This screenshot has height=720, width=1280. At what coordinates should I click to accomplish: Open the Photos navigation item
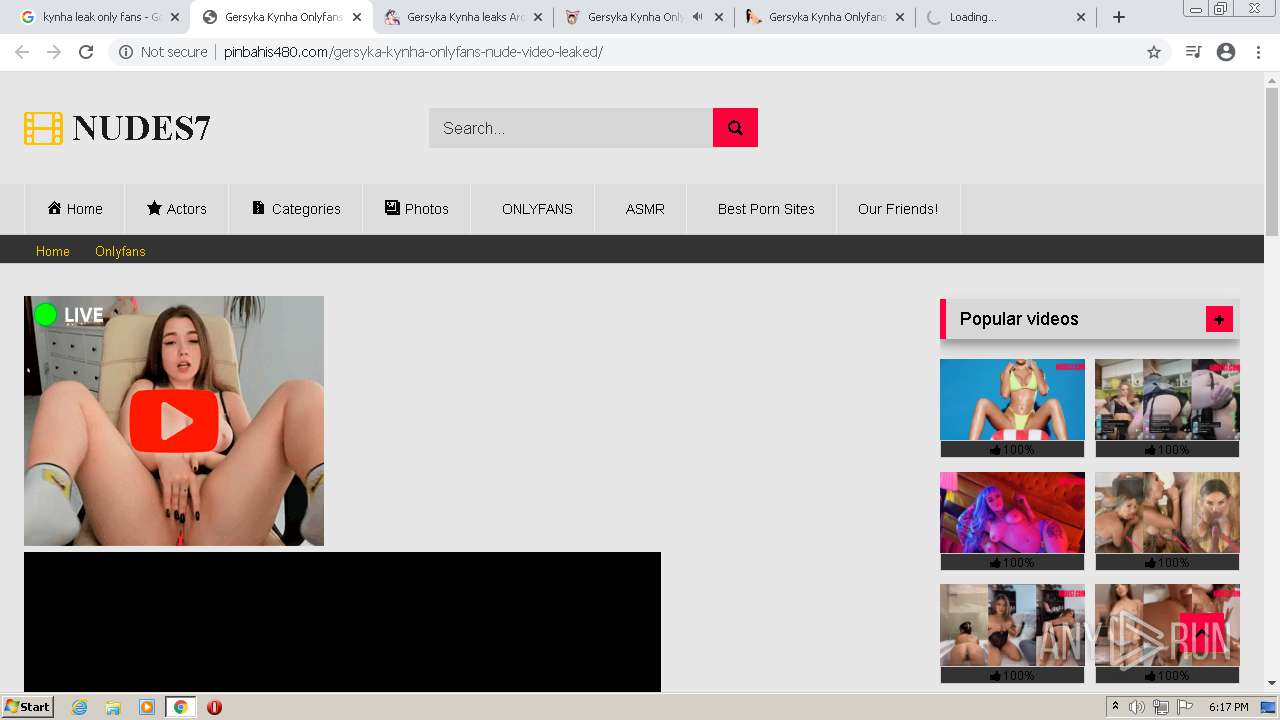(x=417, y=209)
